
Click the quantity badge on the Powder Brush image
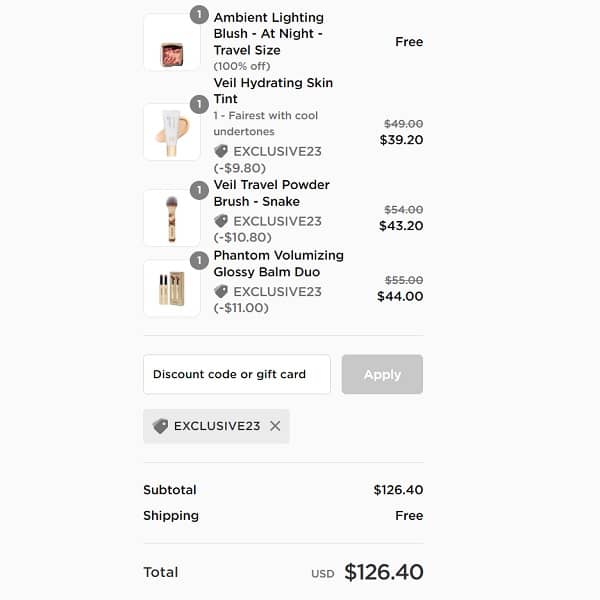click(x=199, y=190)
